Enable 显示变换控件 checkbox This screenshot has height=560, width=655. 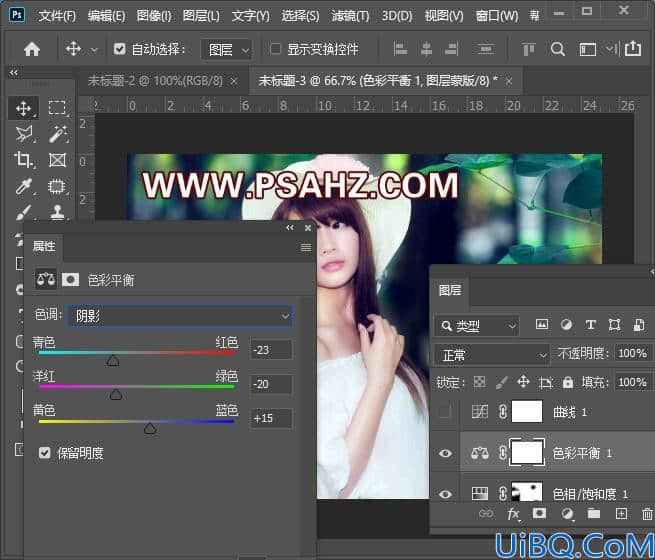point(275,49)
